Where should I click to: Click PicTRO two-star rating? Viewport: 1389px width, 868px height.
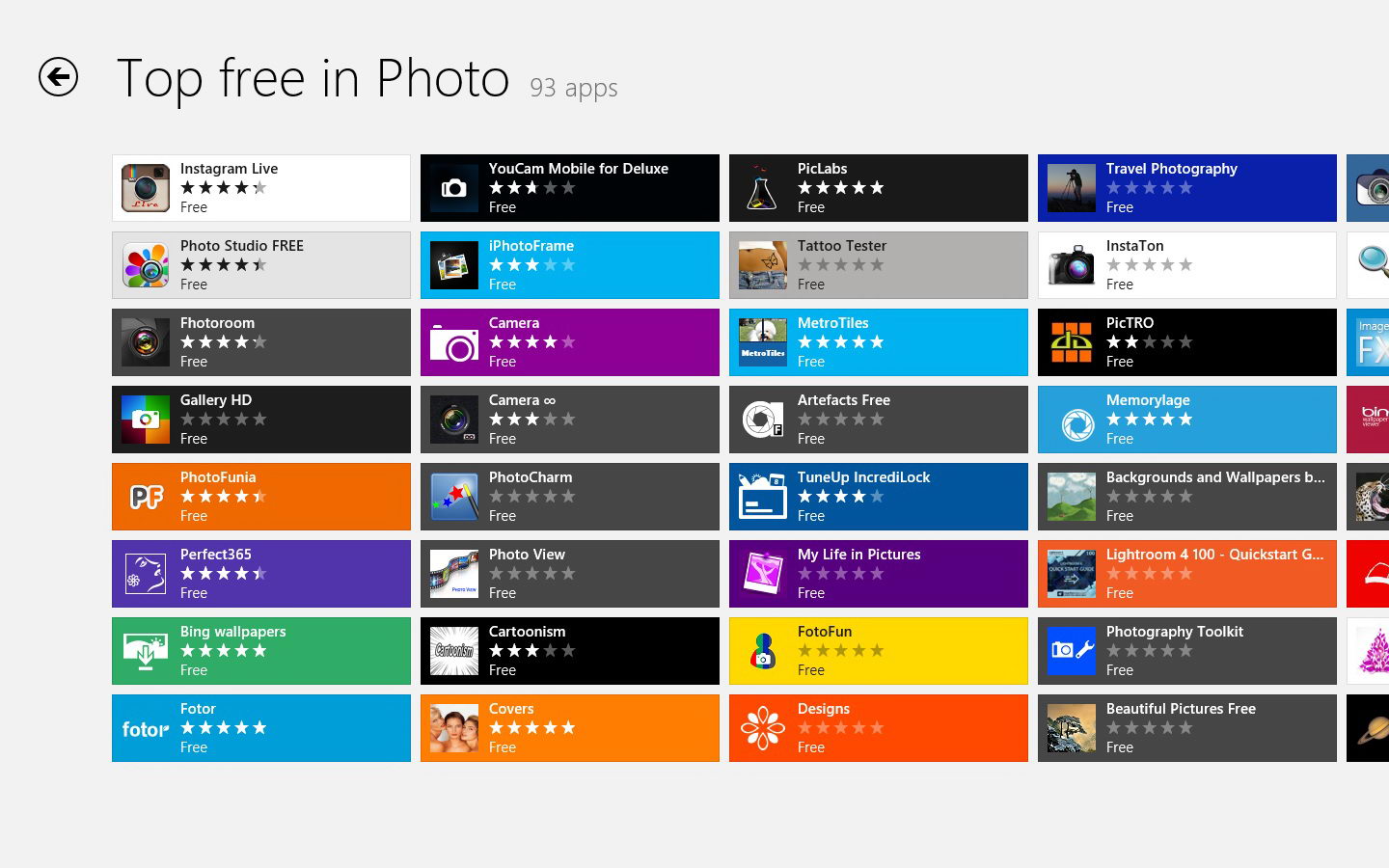1149,342
